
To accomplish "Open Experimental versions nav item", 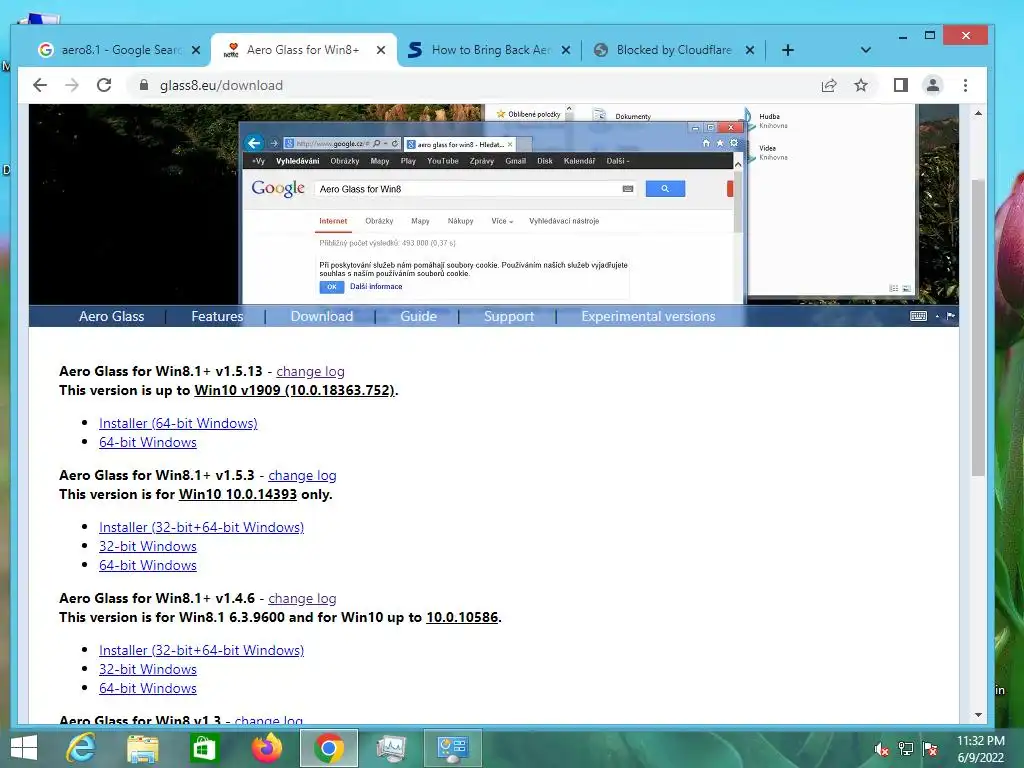I will pos(648,317).
